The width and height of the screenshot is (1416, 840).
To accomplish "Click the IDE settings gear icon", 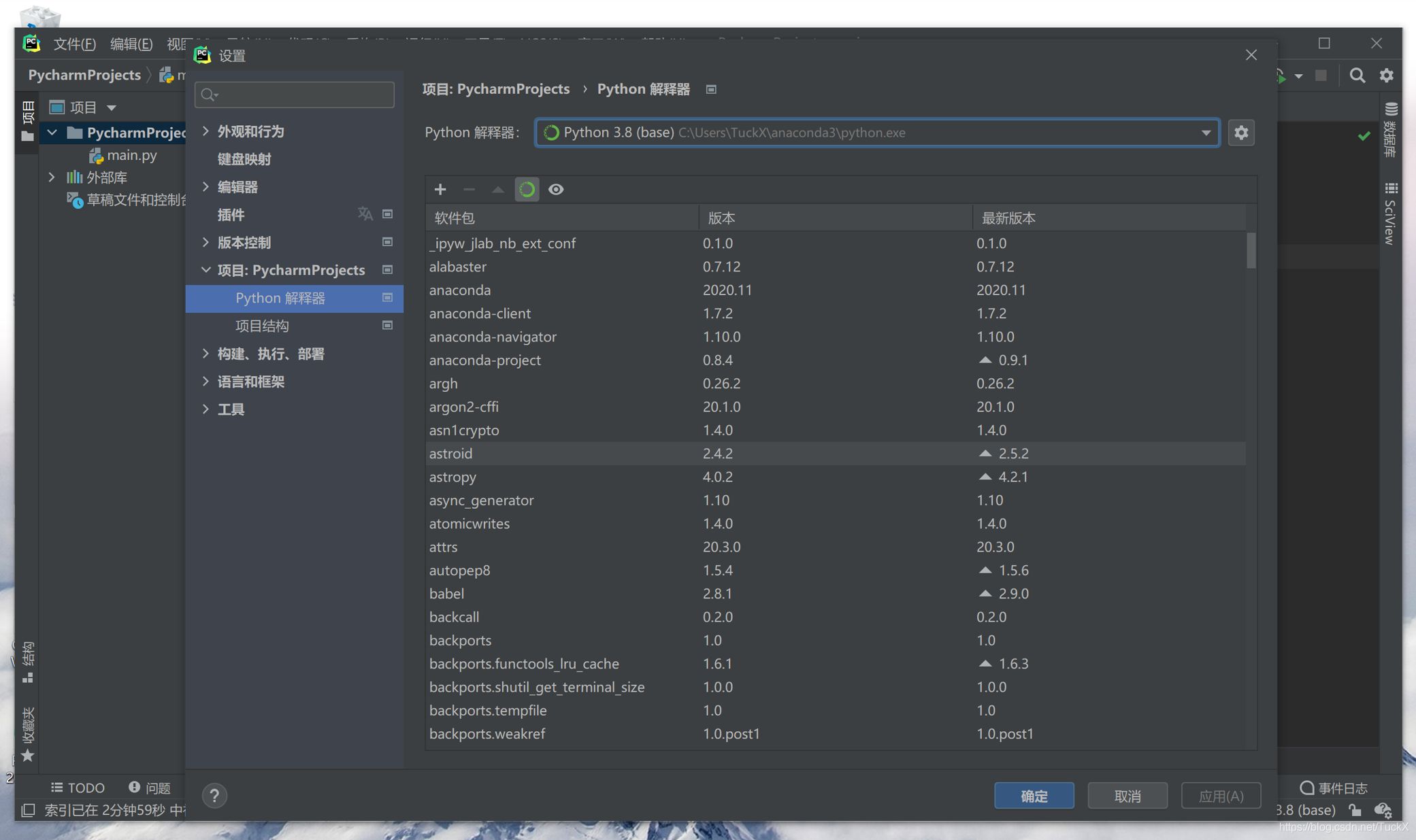I will point(1386,75).
